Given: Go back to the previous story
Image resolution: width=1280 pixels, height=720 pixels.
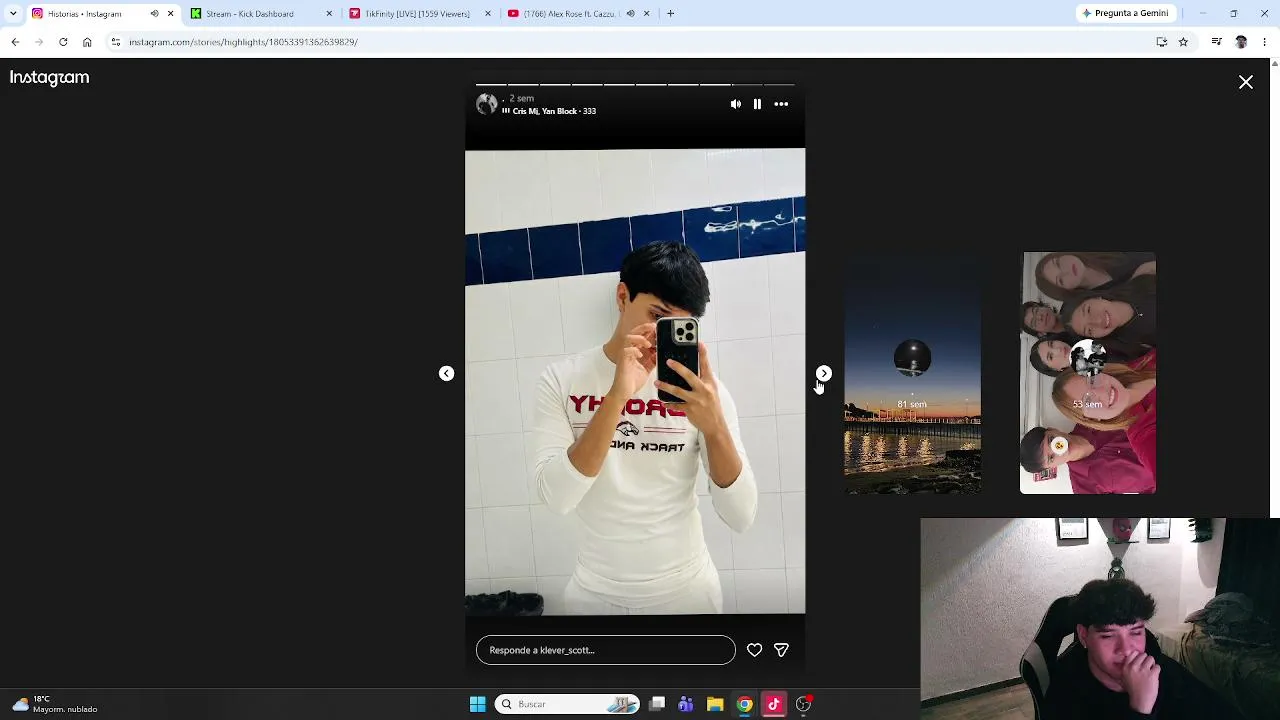Looking at the screenshot, I should click(447, 373).
